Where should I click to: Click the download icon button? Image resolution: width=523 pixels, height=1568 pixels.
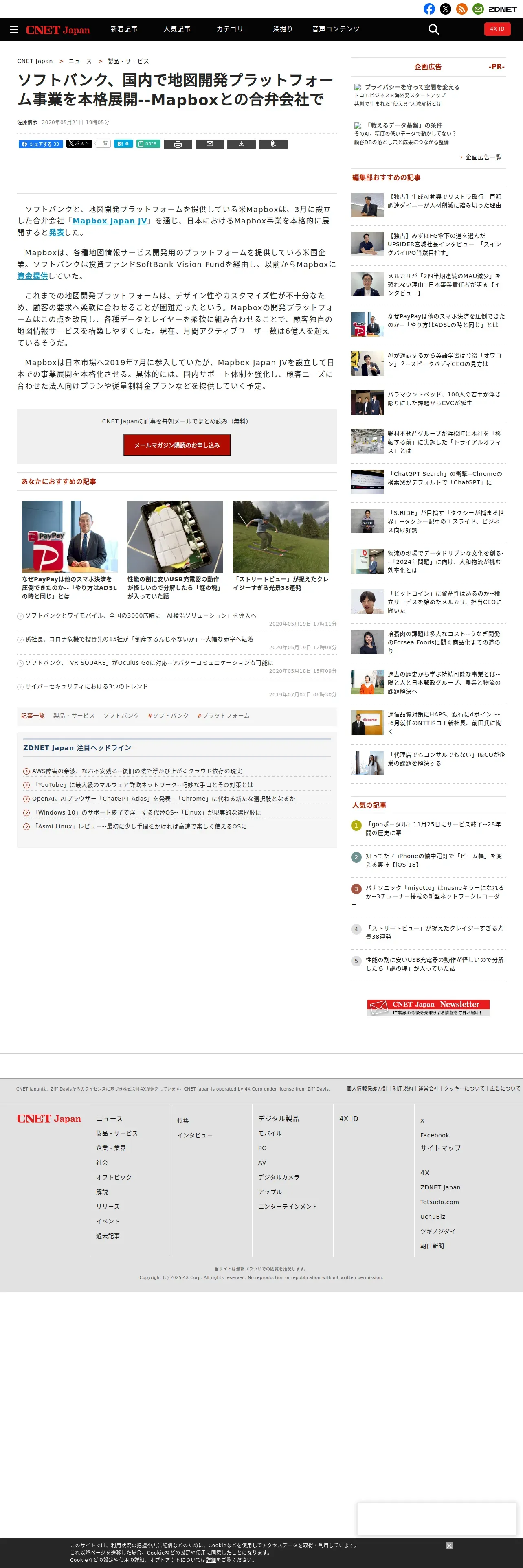pos(241,144)
